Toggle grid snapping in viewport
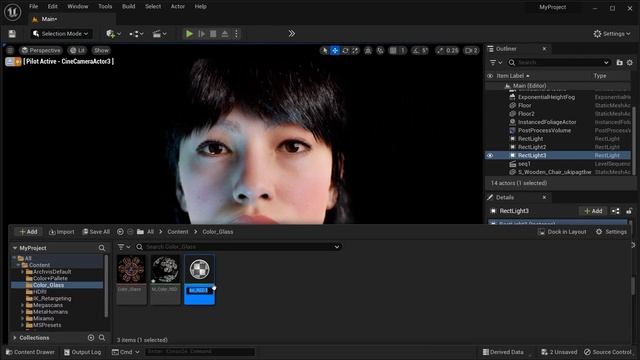The width and height of the screenshot is (640, 360). [393, 51]
